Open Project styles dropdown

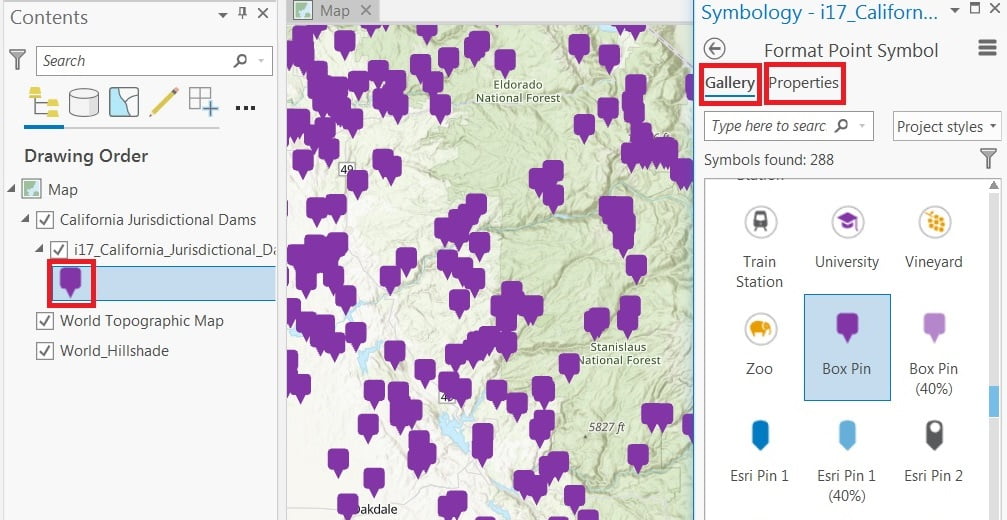pyautogui.click(x=947, y=126)
